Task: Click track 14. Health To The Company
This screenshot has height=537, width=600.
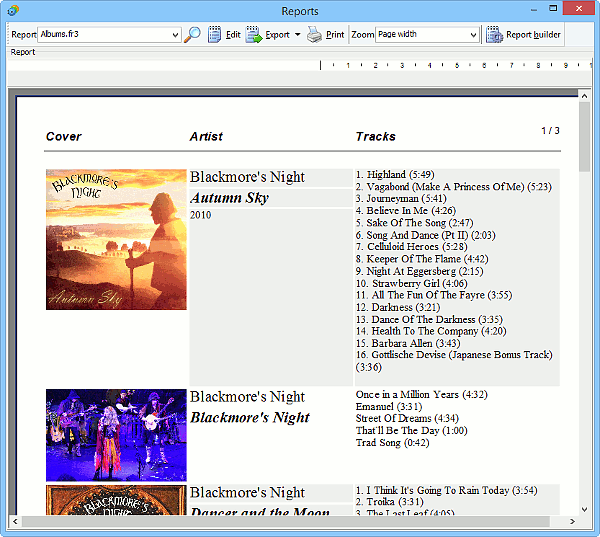Action: (431, 331)
